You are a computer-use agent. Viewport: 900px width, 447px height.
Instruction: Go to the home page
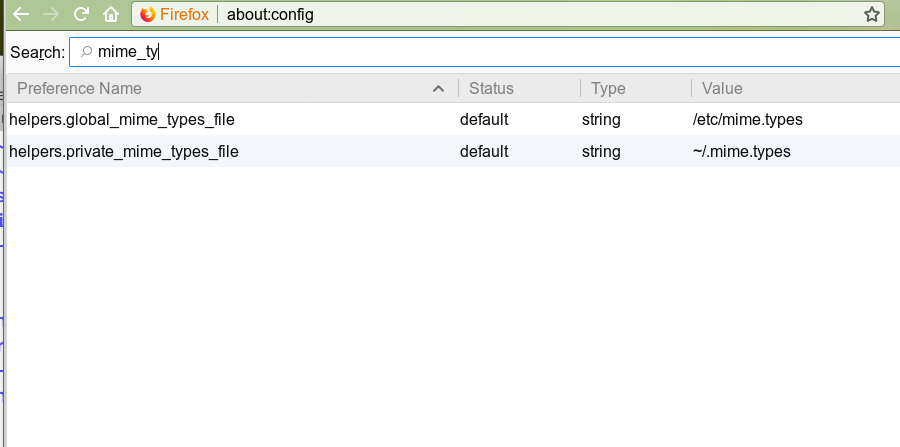point(111,14)
